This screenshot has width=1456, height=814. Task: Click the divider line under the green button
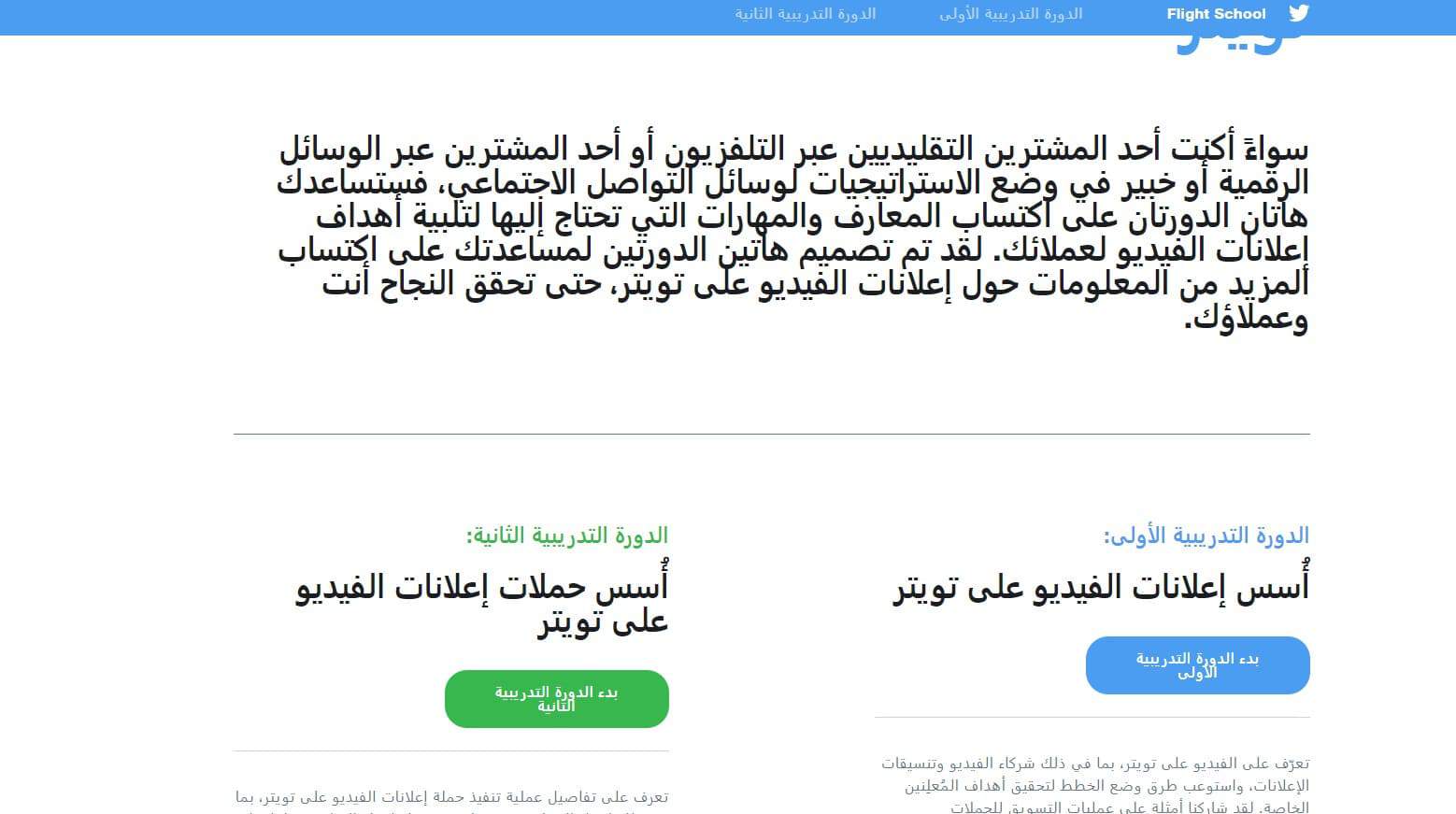[451, 750]
